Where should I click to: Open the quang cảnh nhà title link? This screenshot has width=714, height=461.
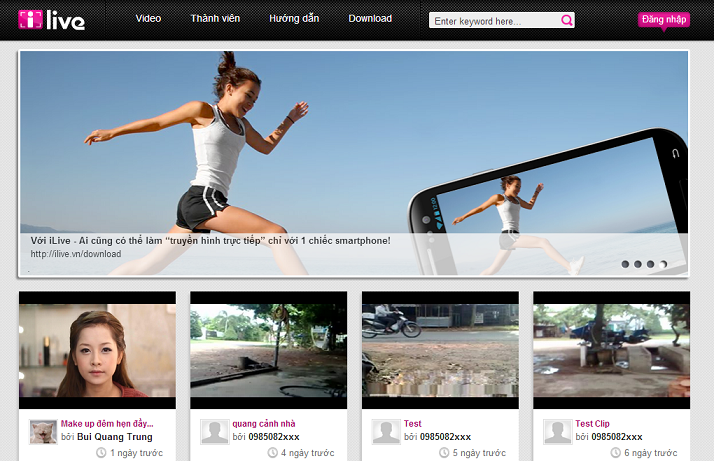(264, 424)
